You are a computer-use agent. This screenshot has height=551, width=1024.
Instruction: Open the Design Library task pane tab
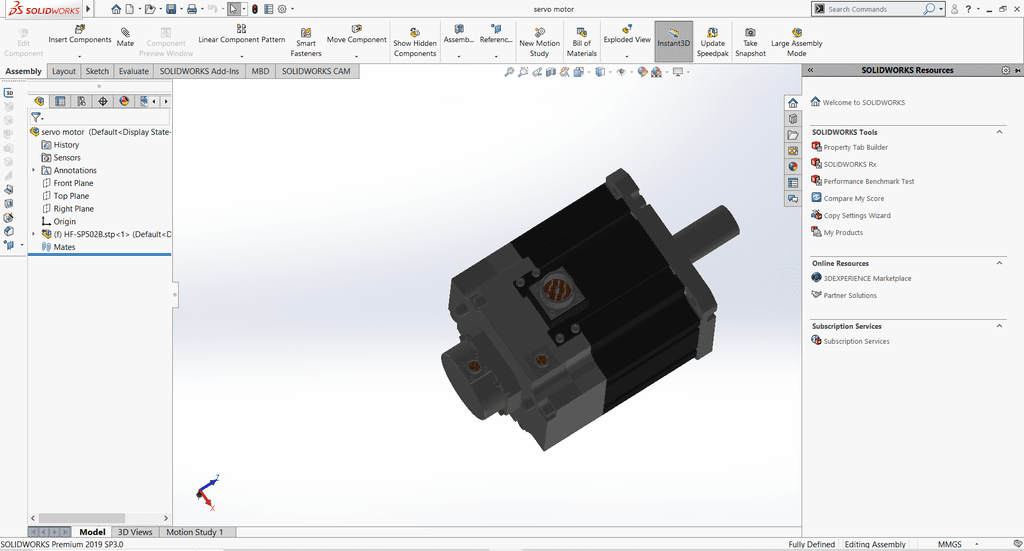coord(793,119)
